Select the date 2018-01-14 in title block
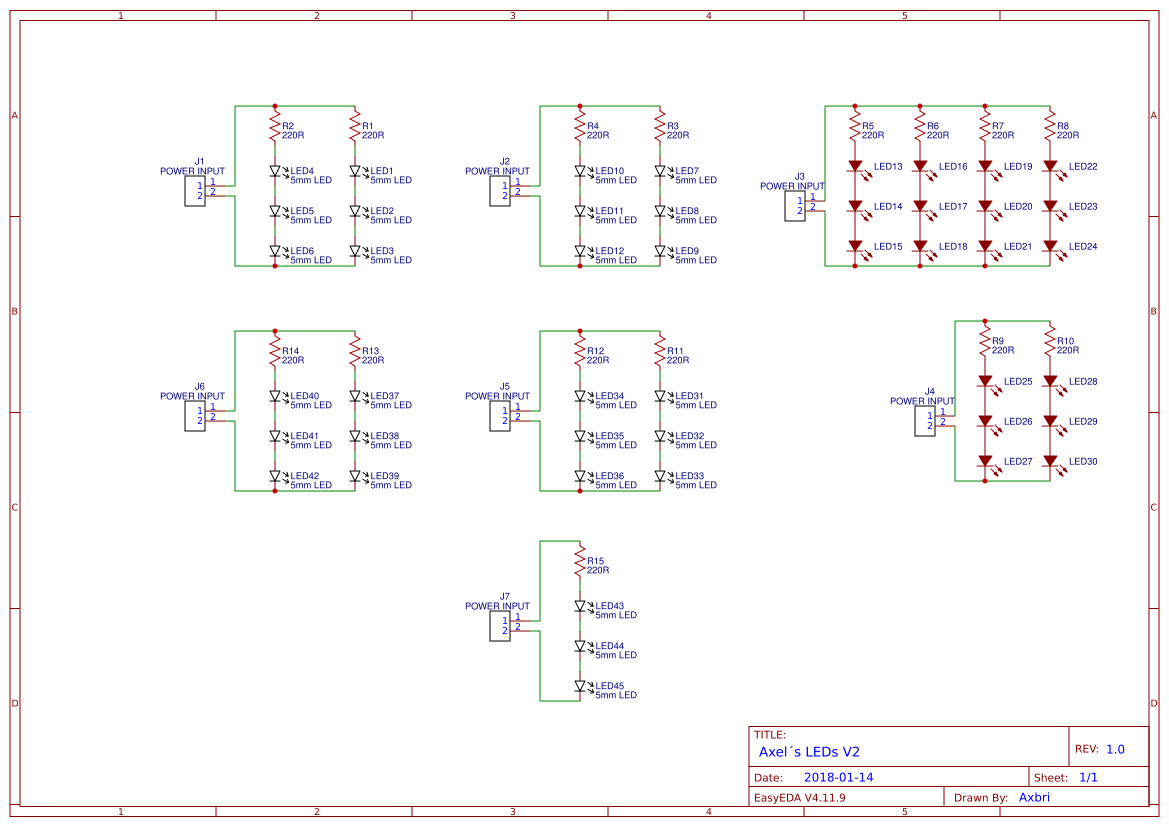 pos(841,776)
